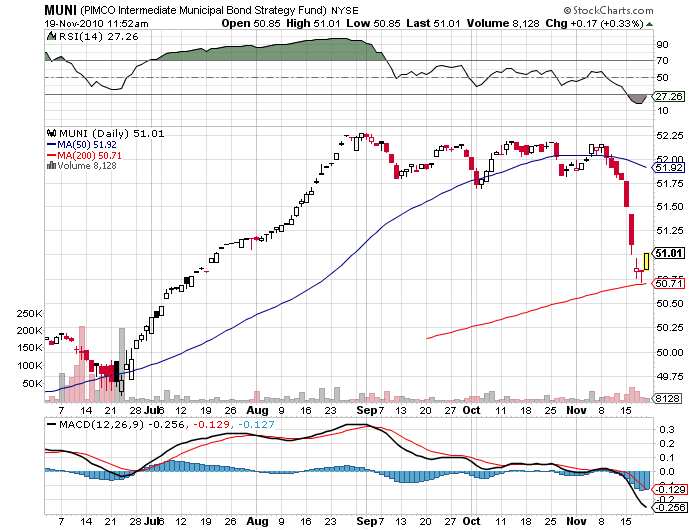Click the blue -0.127 histogram value
Viewport: 700px width, 530px height.
[256, 424]
